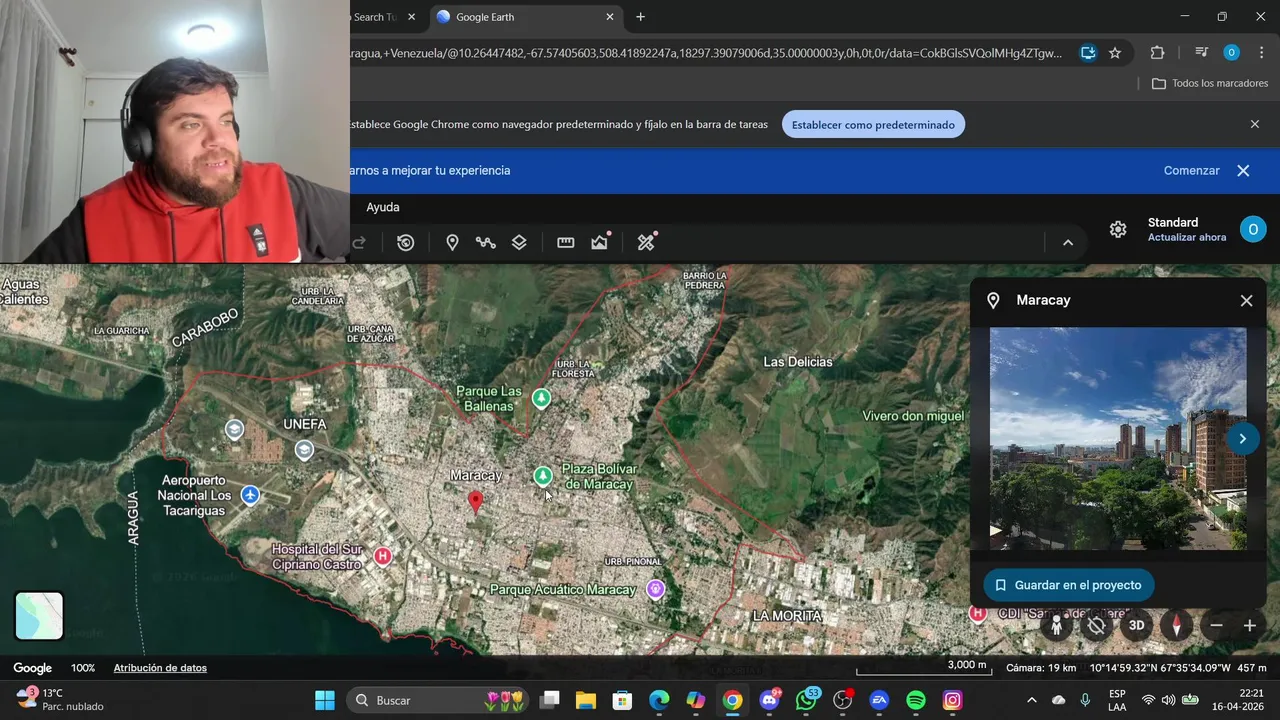Open the blue account avatar in Google Earth
Screen dimensions: 1280x720
[1252, 229]
